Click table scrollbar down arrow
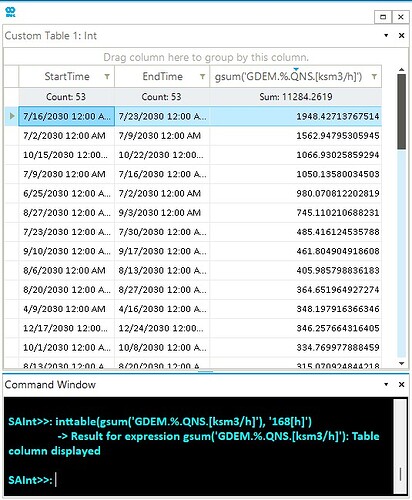Image resolution: width=412 pixels, height=500 pixels. [x=402, y=363]
